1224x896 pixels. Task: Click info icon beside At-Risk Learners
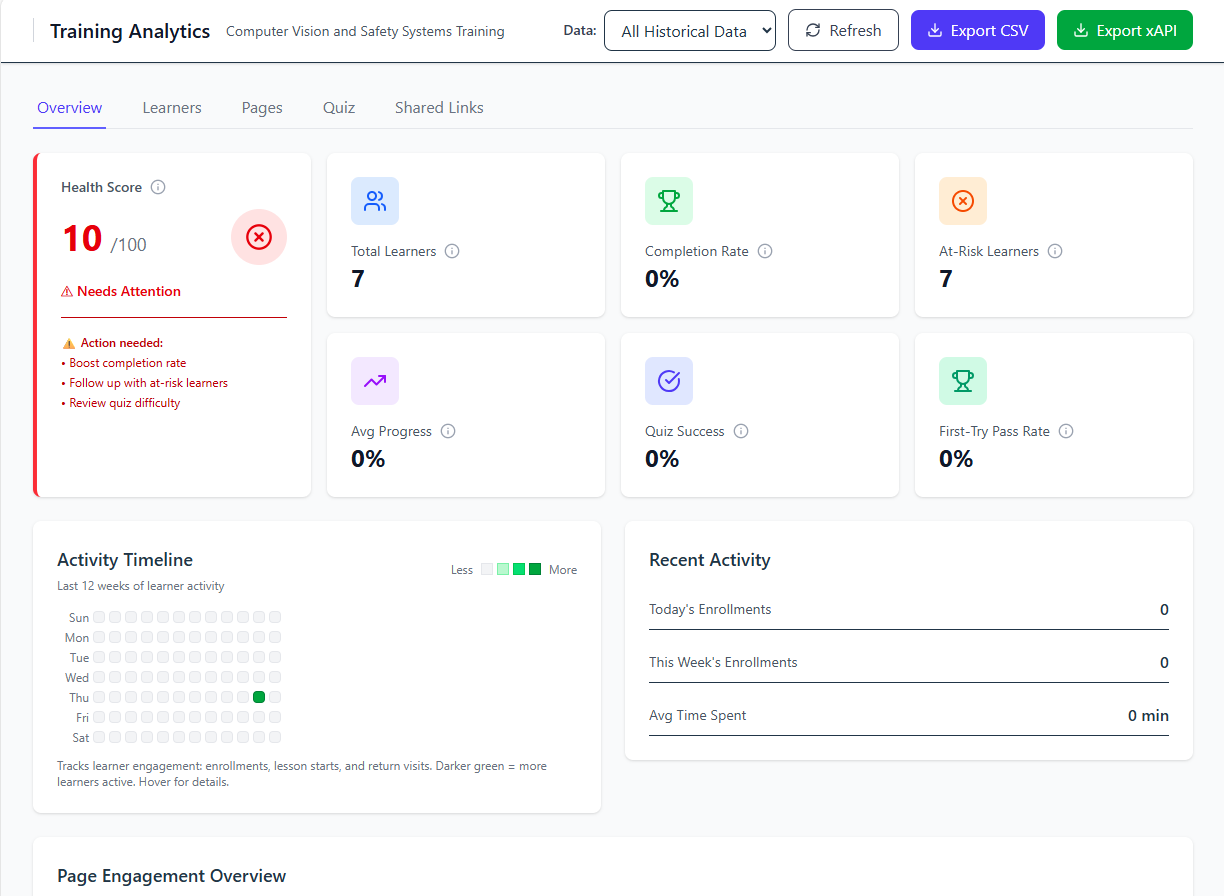point(1055,251)
